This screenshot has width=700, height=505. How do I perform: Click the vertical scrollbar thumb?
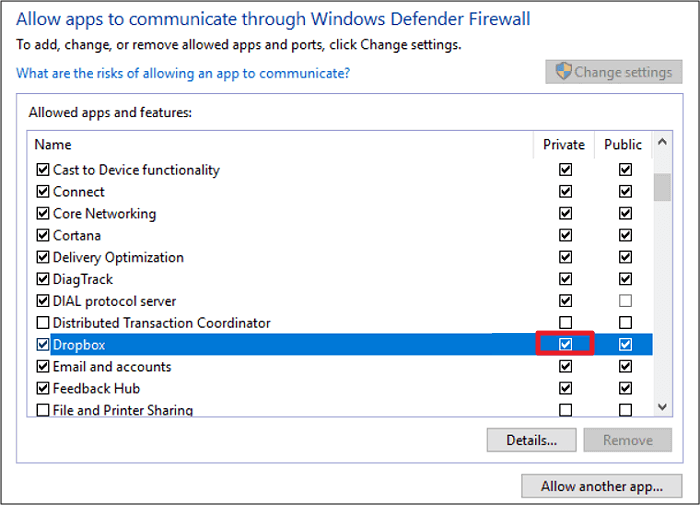pos(662,186)
